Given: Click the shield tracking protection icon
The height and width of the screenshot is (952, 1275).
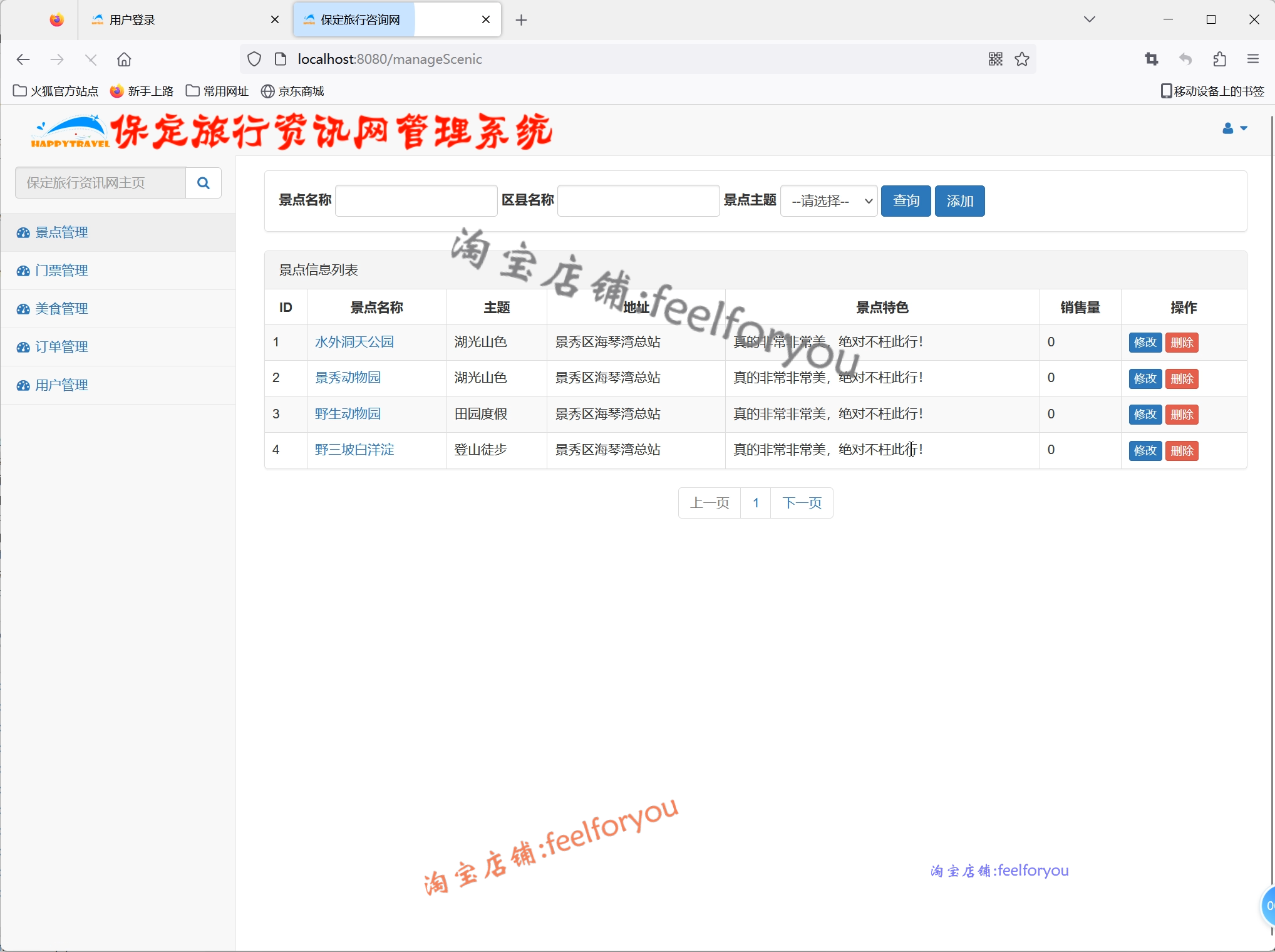Looking at the screenshot, I should coord(254,59).
